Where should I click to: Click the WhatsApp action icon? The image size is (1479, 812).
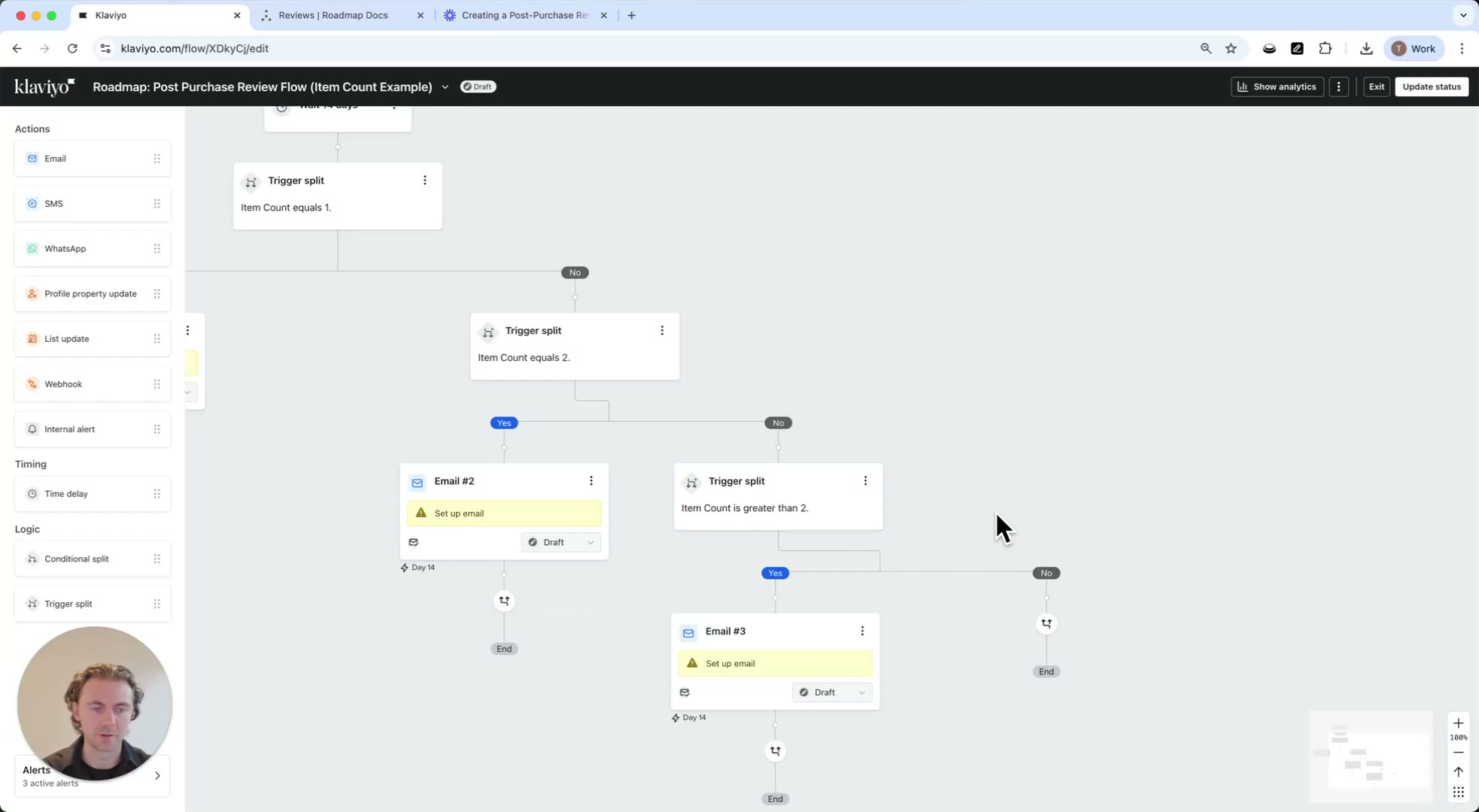32,248
